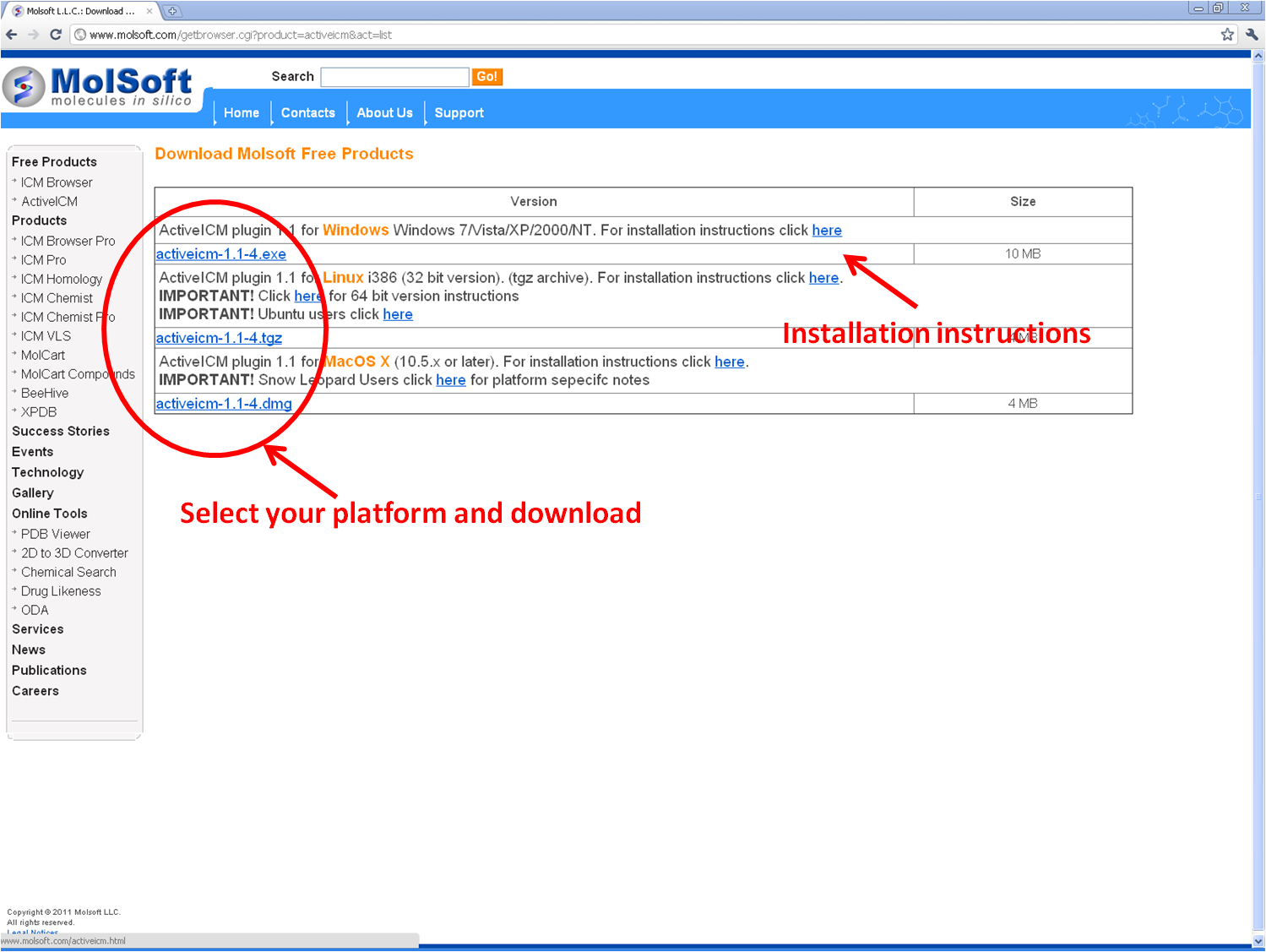
Task: Open Windows installation instructions 'here' link
Action: pyautogui.click(x=827, y=231)
